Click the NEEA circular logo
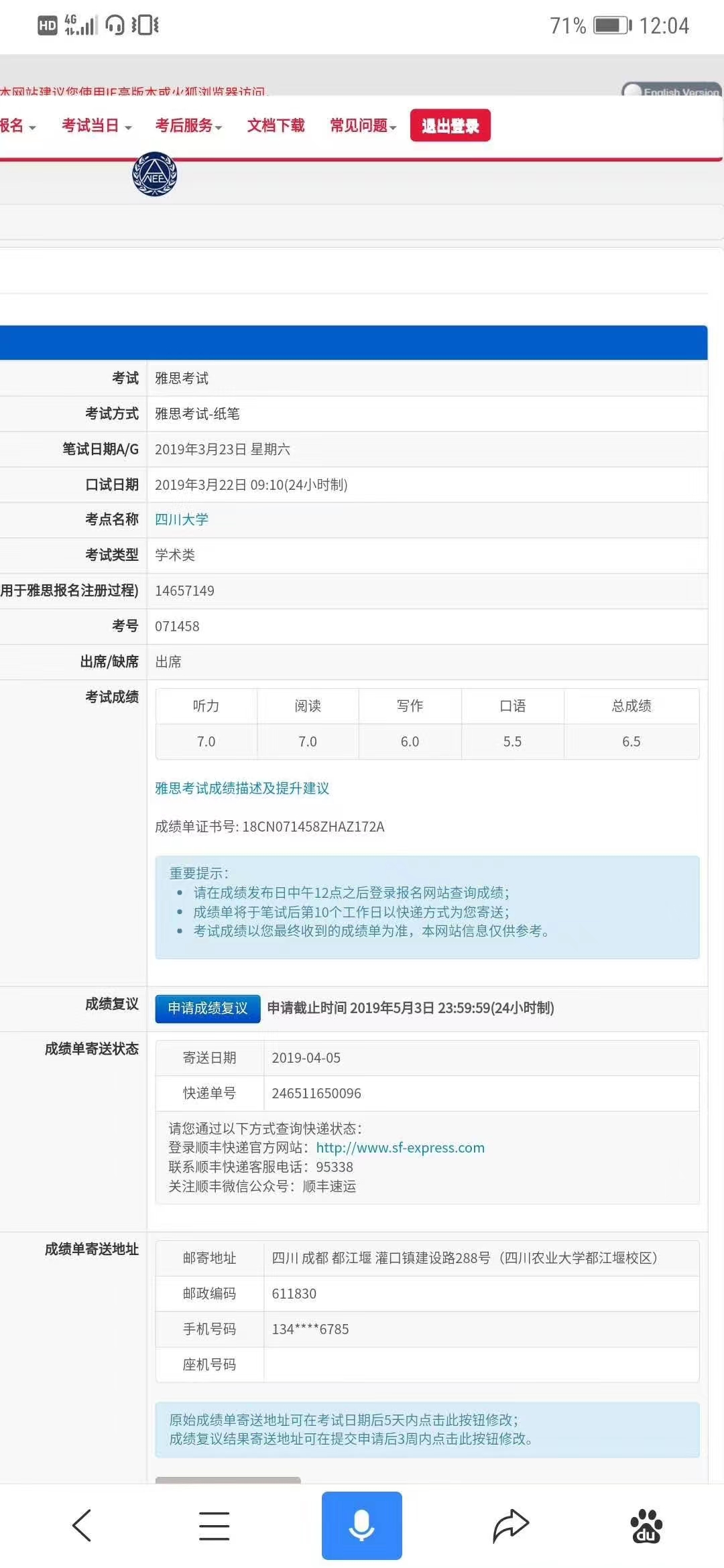Viewport: 724px width, 1568px height. click(155, 174)
